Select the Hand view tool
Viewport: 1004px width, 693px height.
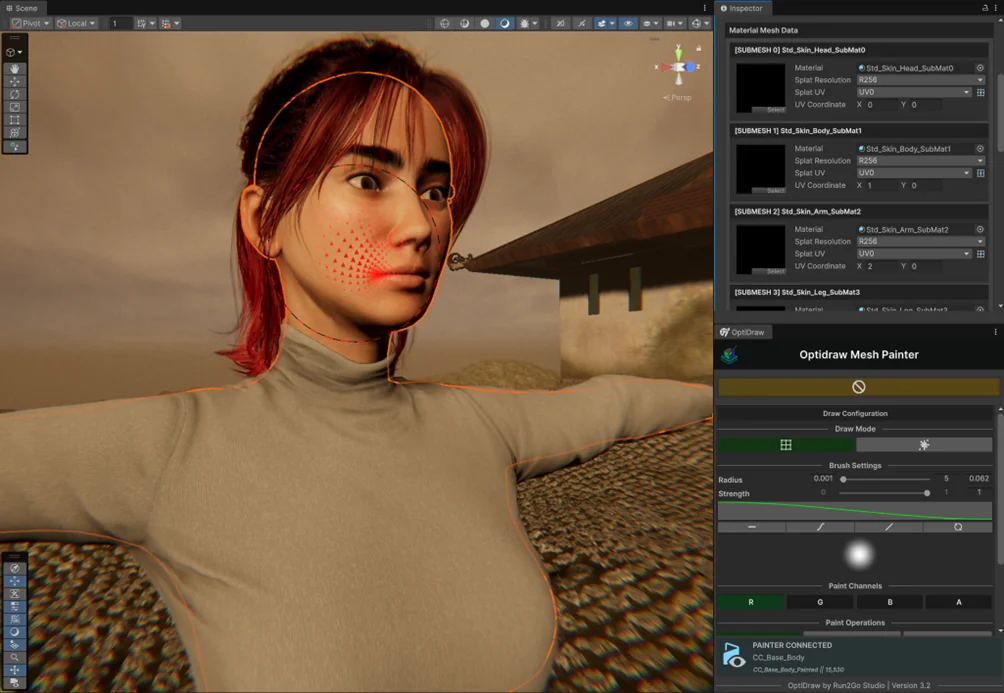click(x=14, y=69)
